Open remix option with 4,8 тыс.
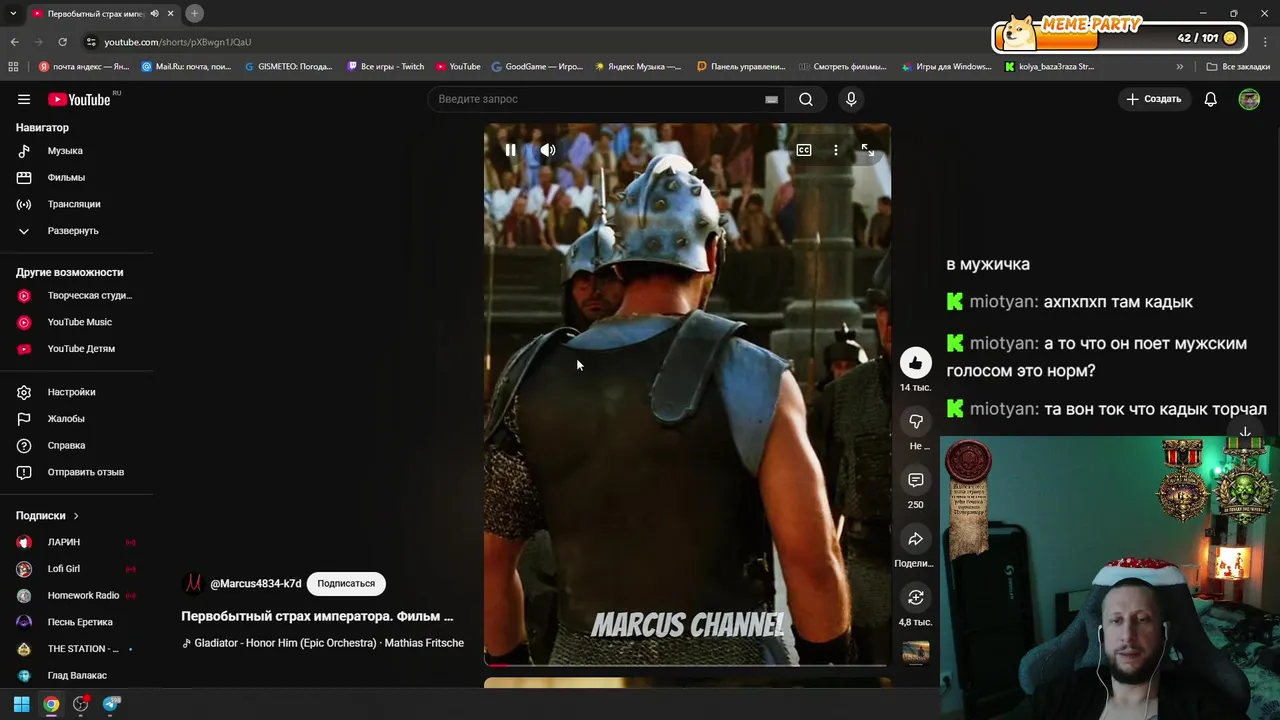 tap(916, 597)
